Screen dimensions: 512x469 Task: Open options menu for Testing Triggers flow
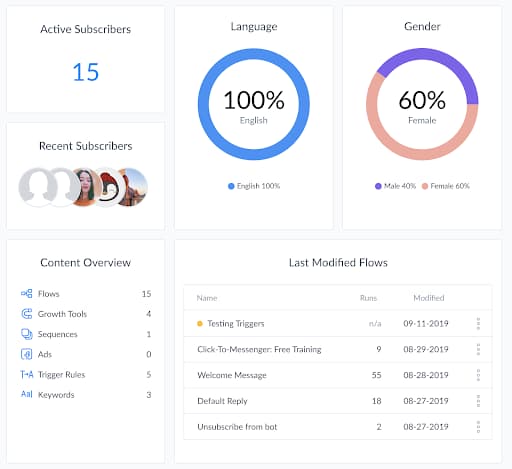[478, 324]
